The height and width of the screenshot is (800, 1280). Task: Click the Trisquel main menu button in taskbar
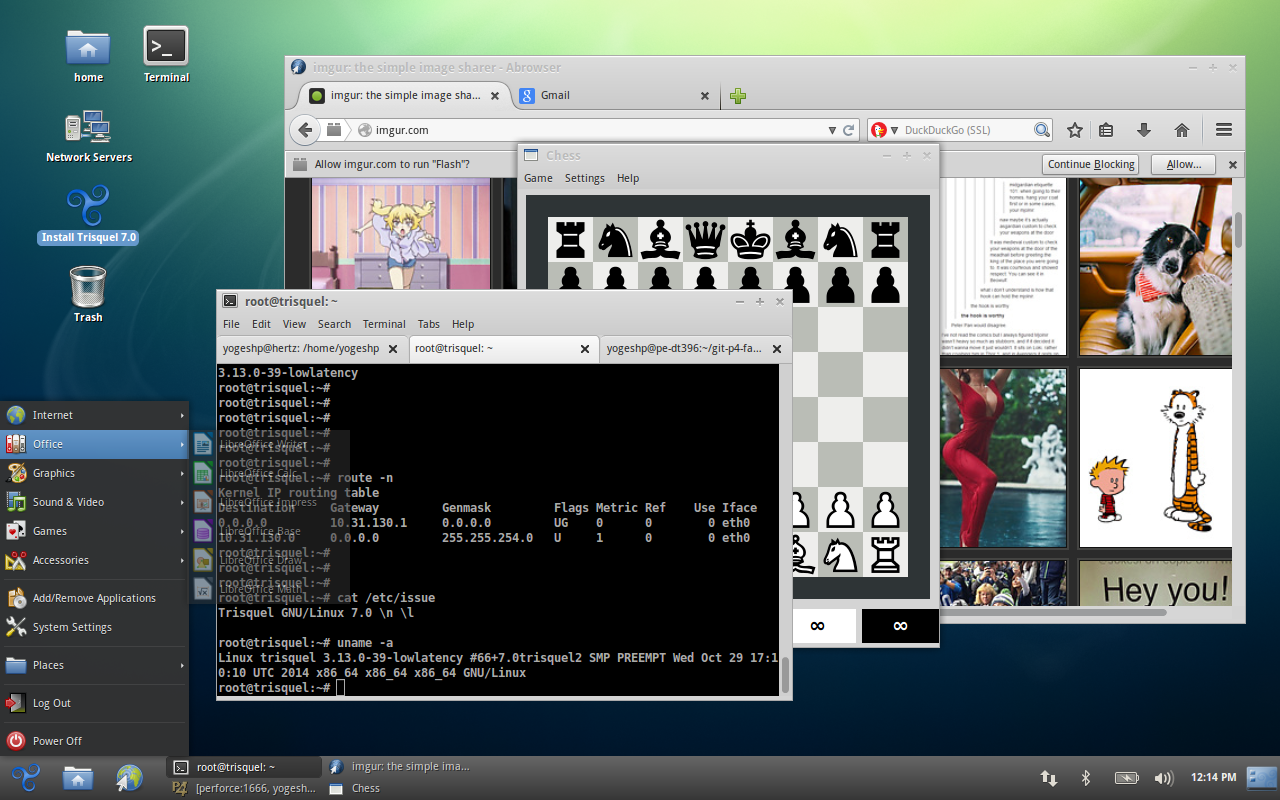[24, 778]
